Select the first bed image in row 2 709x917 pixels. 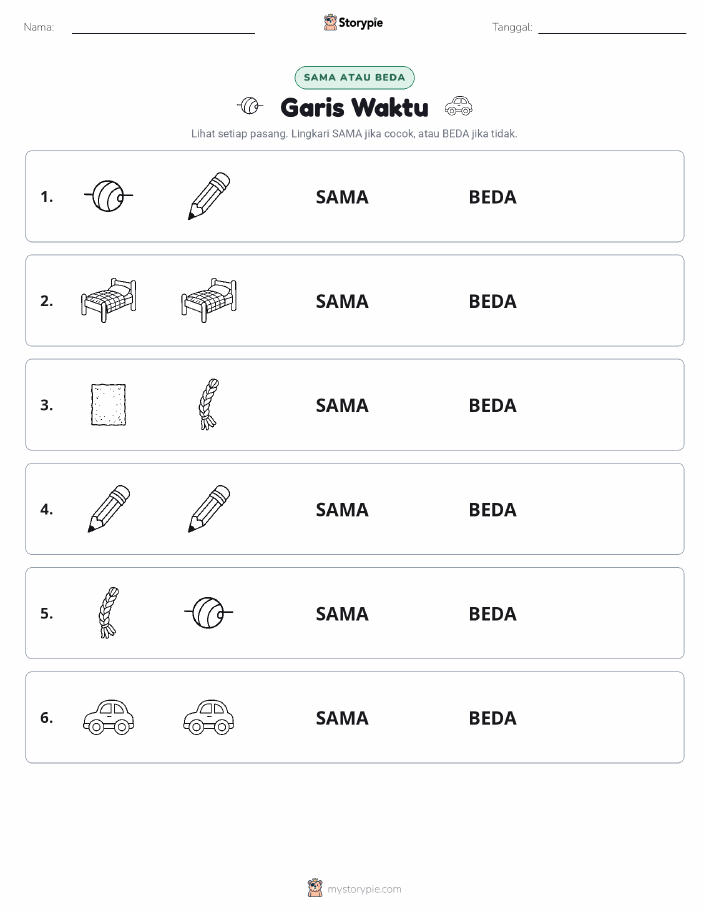pyautogui.click(x=109, y=300)
